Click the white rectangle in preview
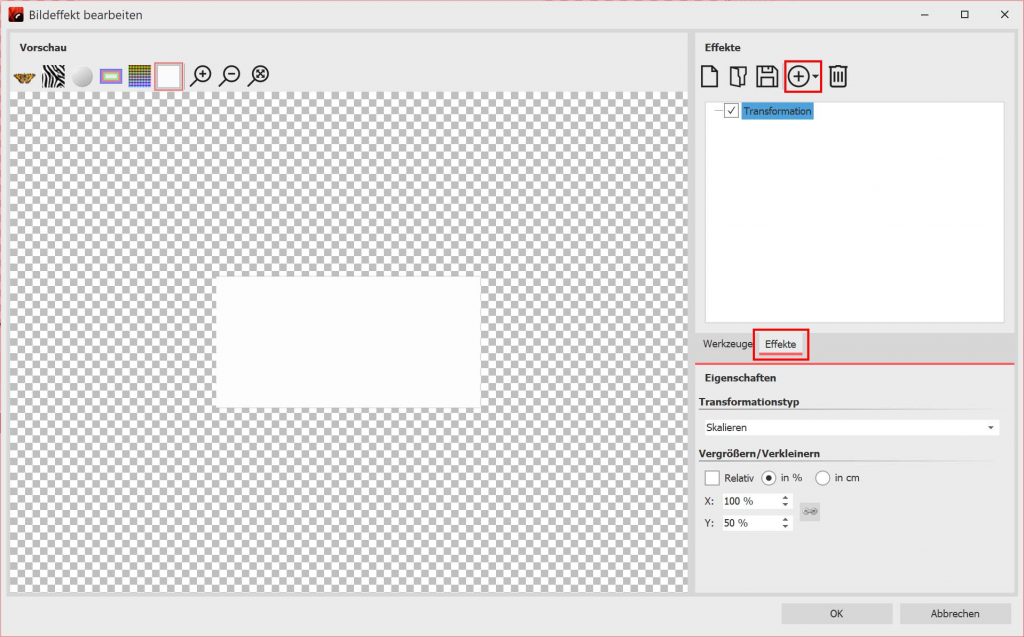The width and height of the screenshot is (1024, 637). (x=347, y=342)
